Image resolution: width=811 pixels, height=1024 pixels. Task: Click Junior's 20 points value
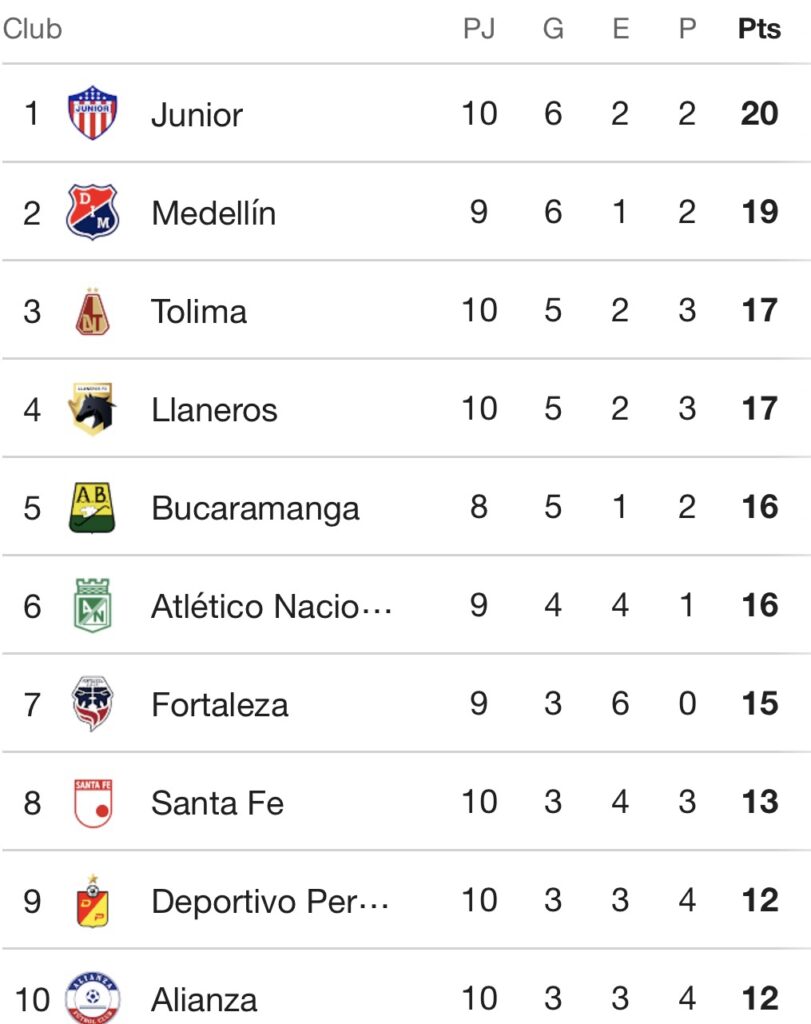759,113
